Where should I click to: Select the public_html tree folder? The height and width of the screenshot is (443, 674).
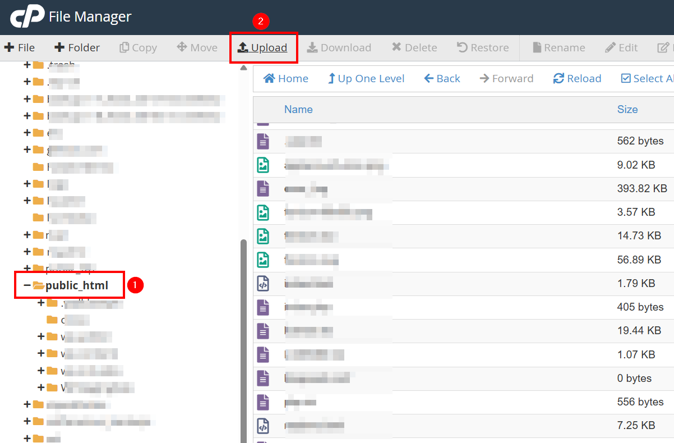pyautogui.click(x=77, y=285)
